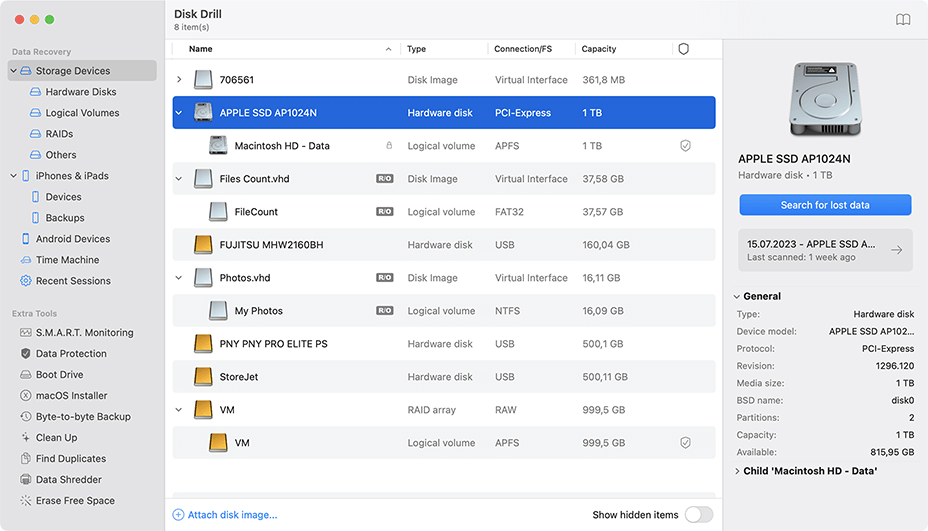Click the lock icon beside Macintosh HD - Data
The width and height of the screenshot is (928, 531).
point(389,145)
